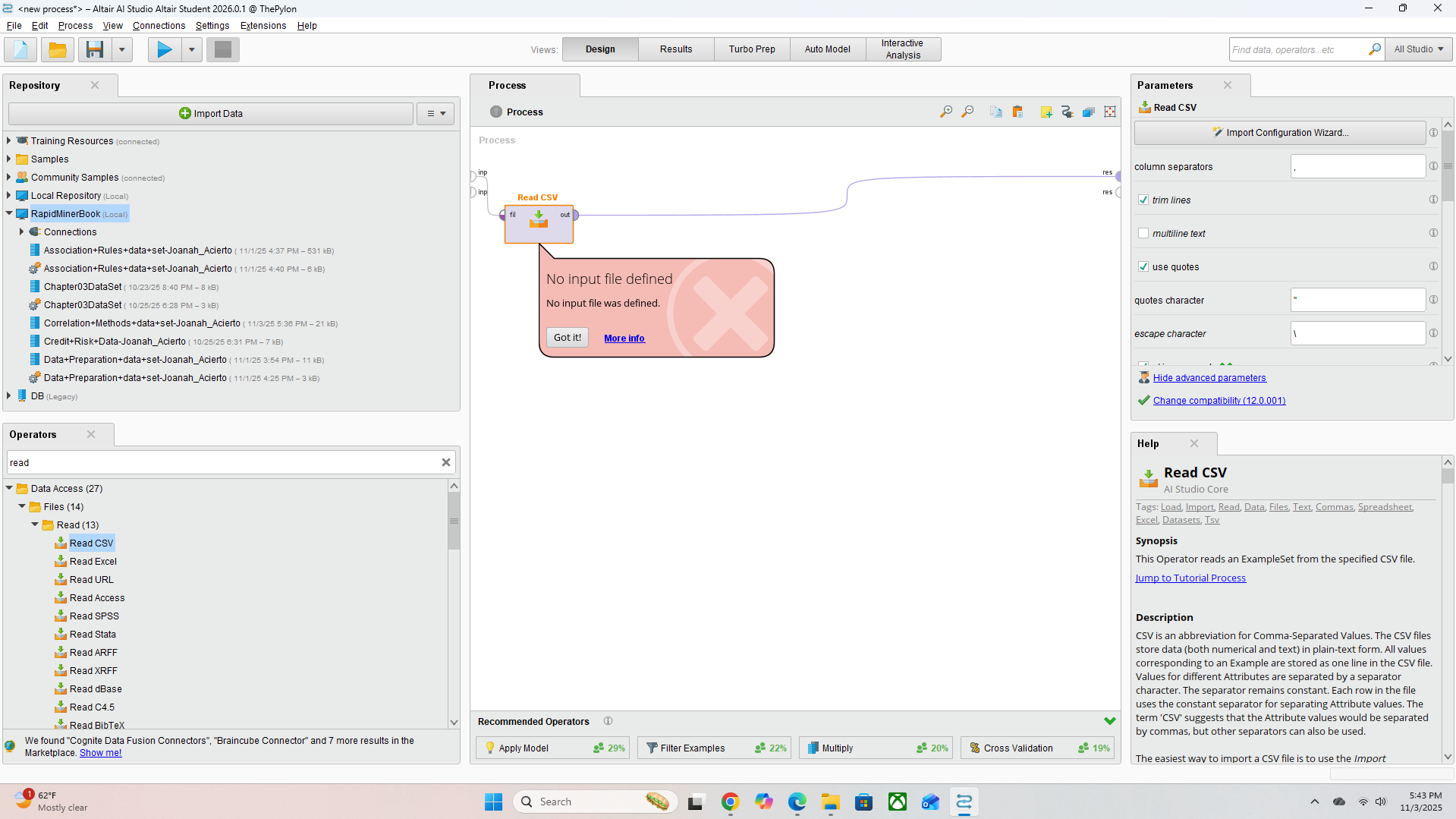Click Hide advanced parameters link

(1209, 377)
